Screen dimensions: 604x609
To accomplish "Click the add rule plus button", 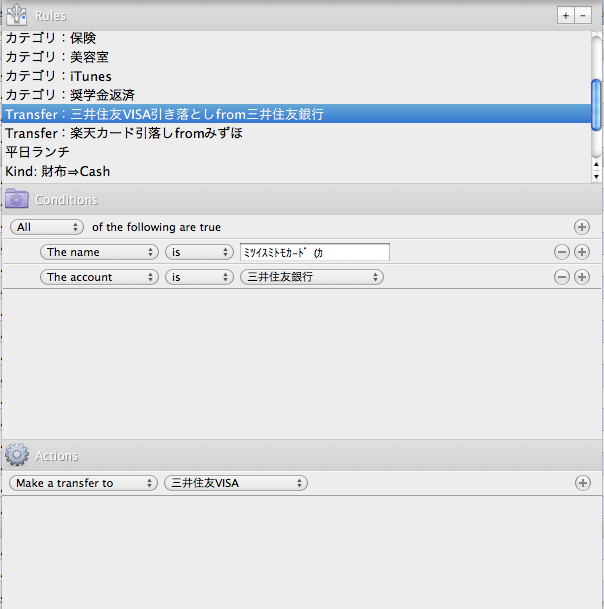I will tap(566, 16).
